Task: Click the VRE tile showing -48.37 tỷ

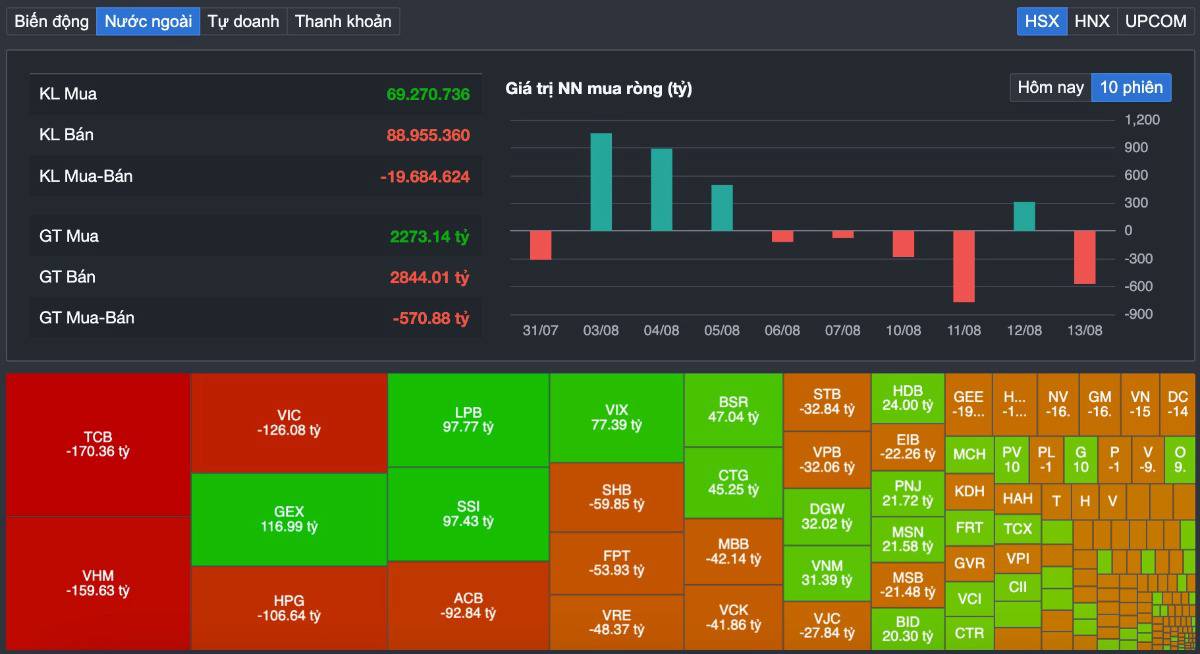Action: pos(617,622)
